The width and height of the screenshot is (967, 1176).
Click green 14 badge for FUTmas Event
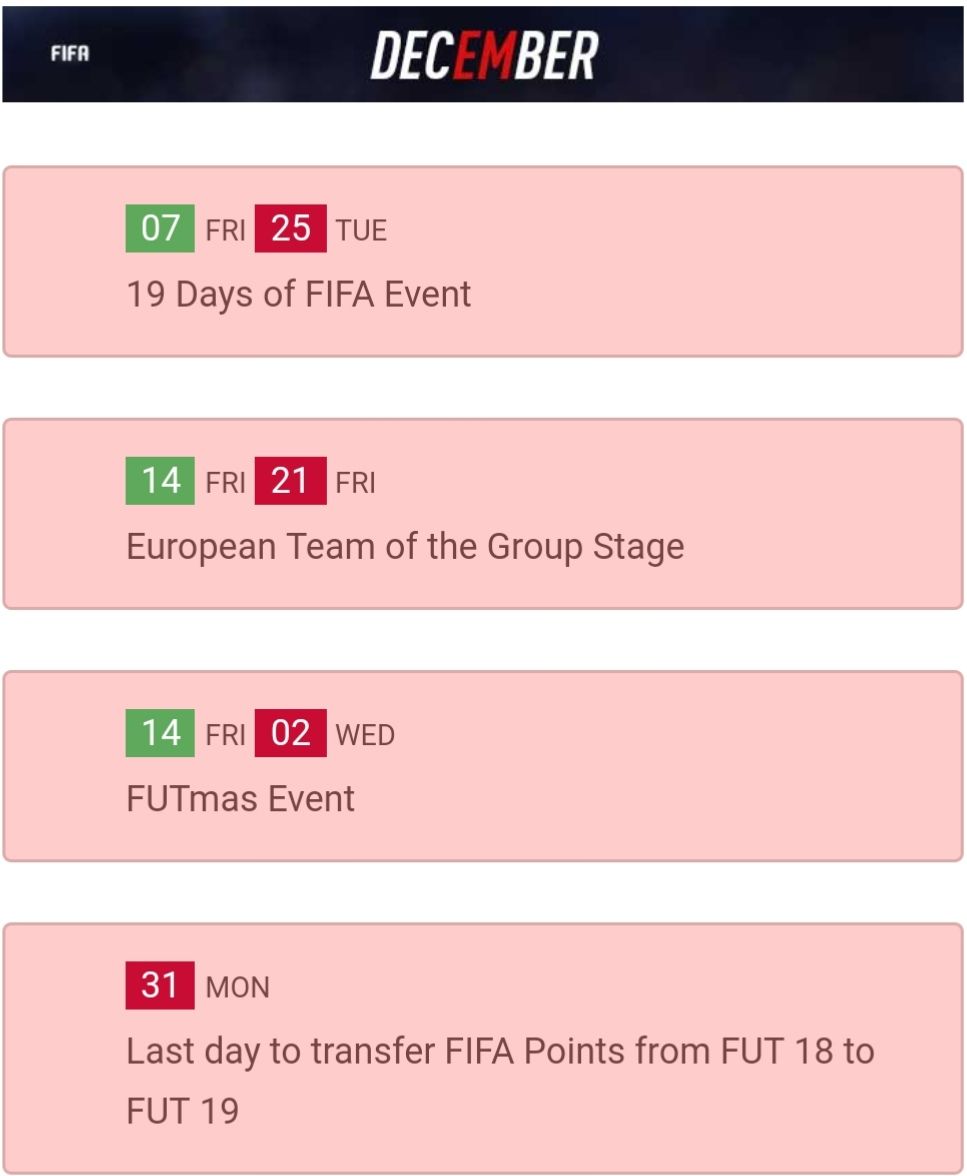[x=160, y=733]
